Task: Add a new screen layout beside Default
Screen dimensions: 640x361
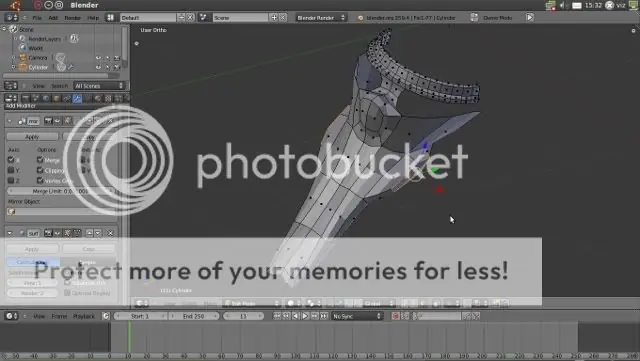Action: (x=181, y=18)
